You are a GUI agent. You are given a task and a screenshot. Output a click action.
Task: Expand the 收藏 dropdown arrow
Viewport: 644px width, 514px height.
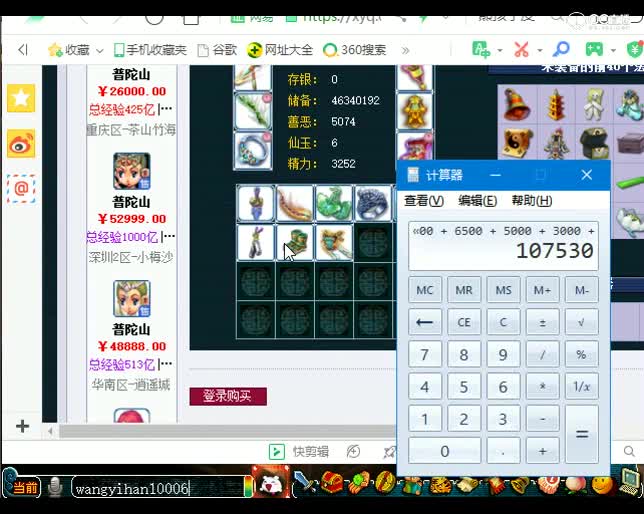100,51
